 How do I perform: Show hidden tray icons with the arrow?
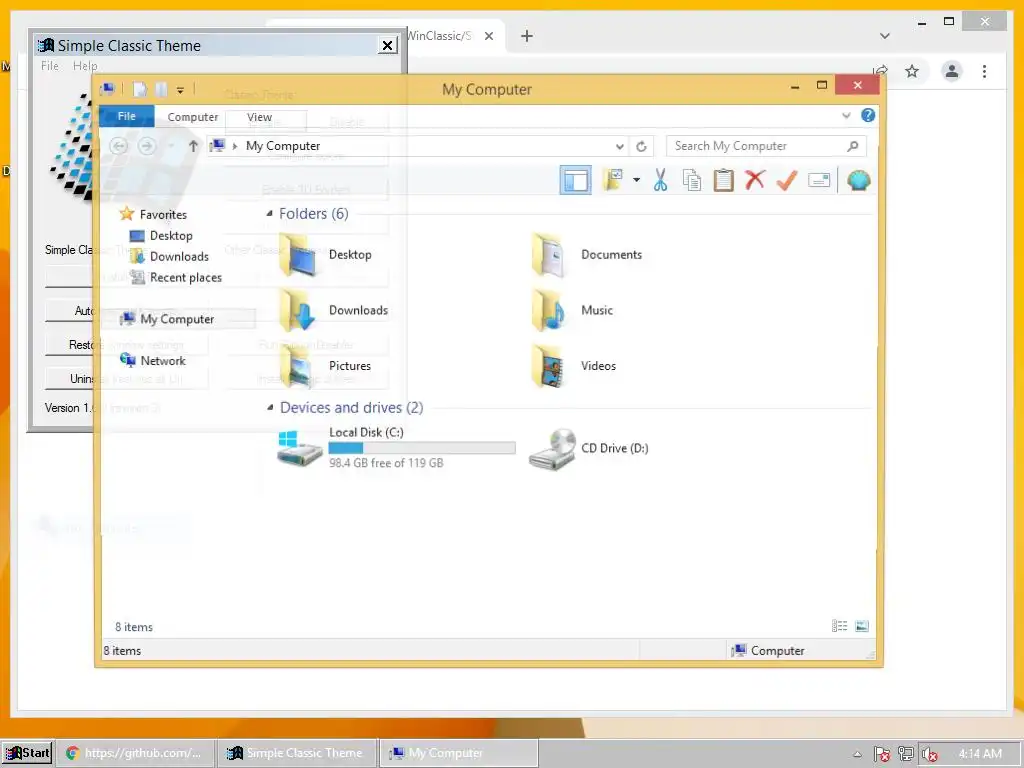point(857,754)
